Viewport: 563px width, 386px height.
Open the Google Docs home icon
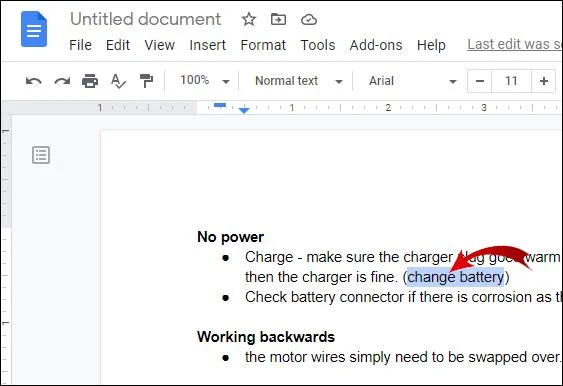pos(34,29)
